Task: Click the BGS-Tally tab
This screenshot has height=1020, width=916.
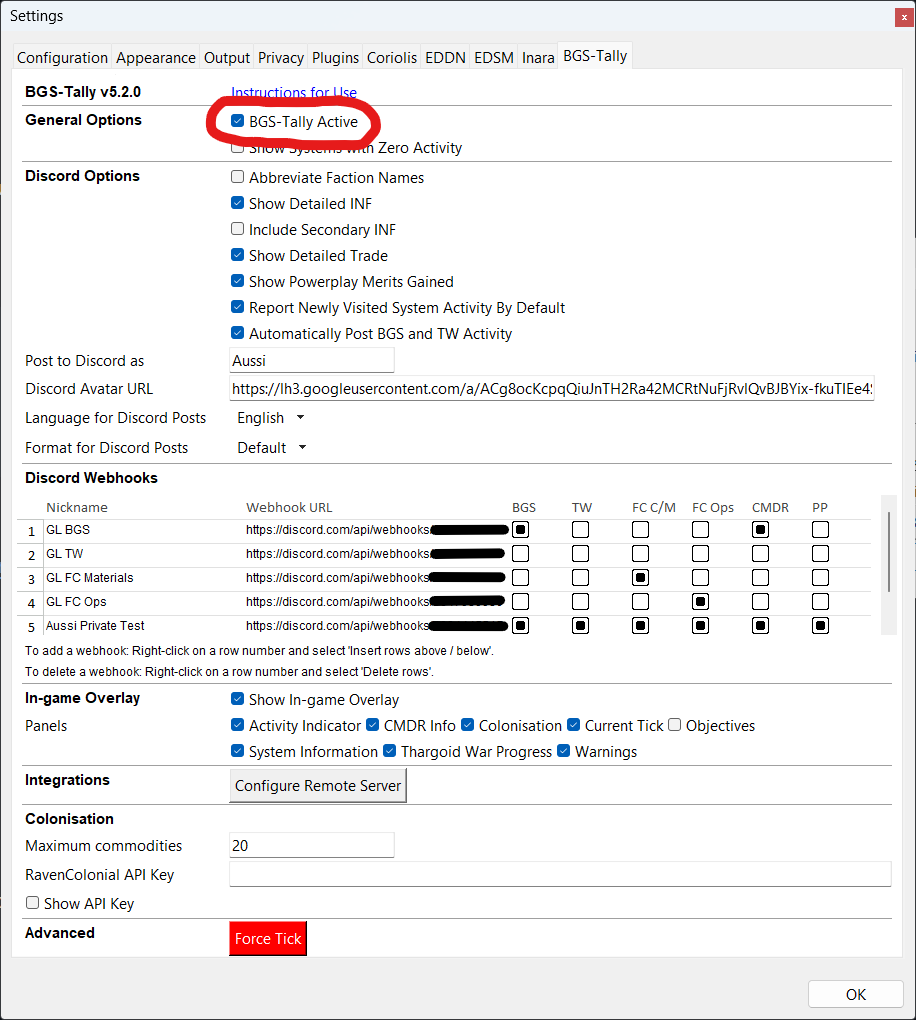Action: (x=595, y=56)
